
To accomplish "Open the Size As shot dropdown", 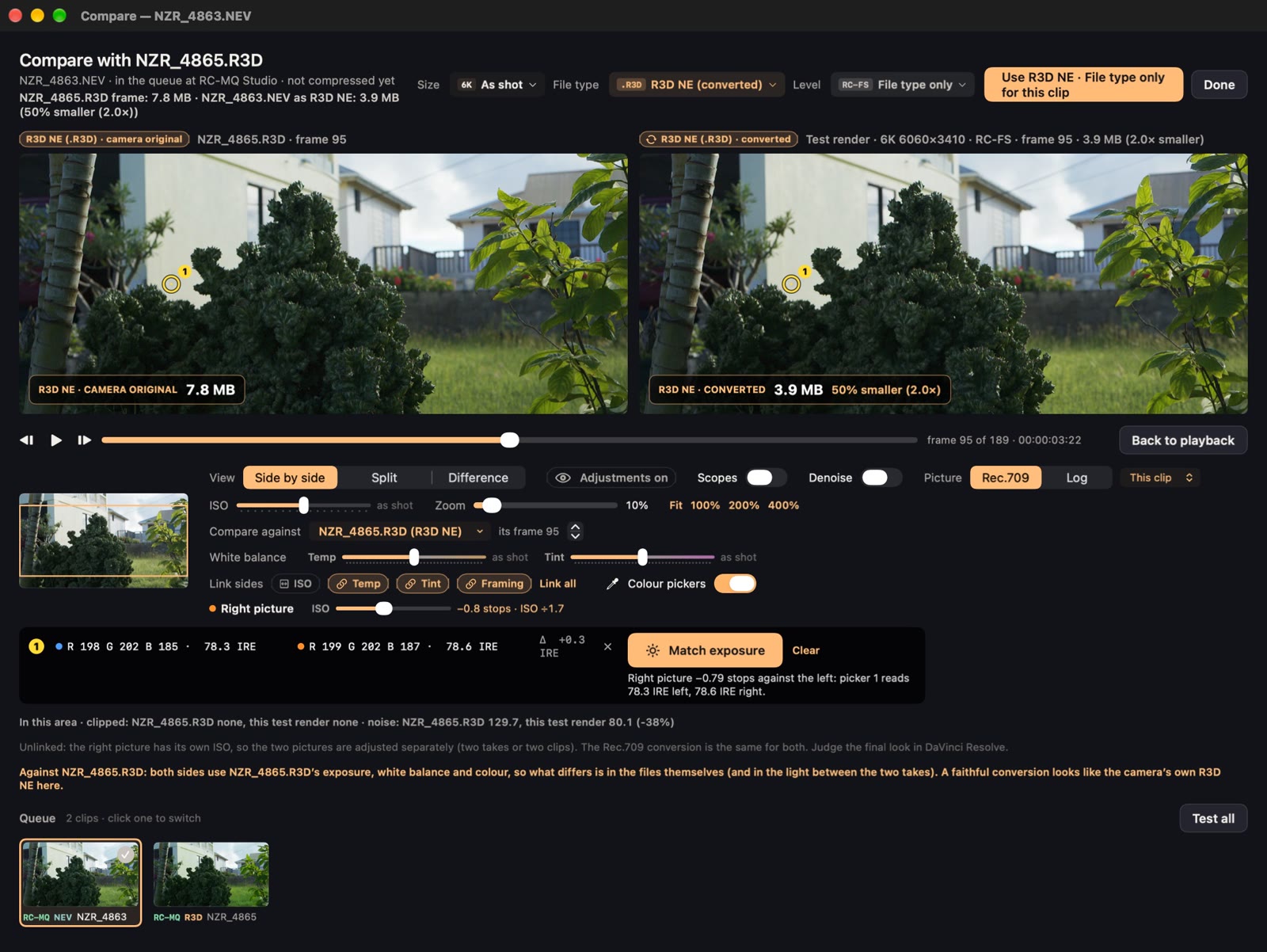I will point(497,85).
